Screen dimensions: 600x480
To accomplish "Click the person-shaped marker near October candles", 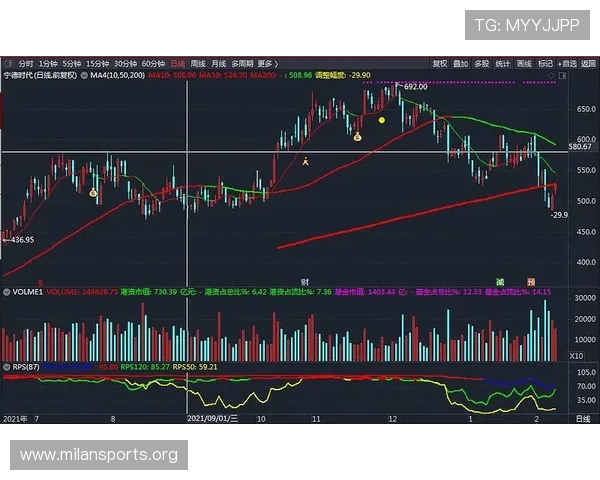I will click(307, 160).
